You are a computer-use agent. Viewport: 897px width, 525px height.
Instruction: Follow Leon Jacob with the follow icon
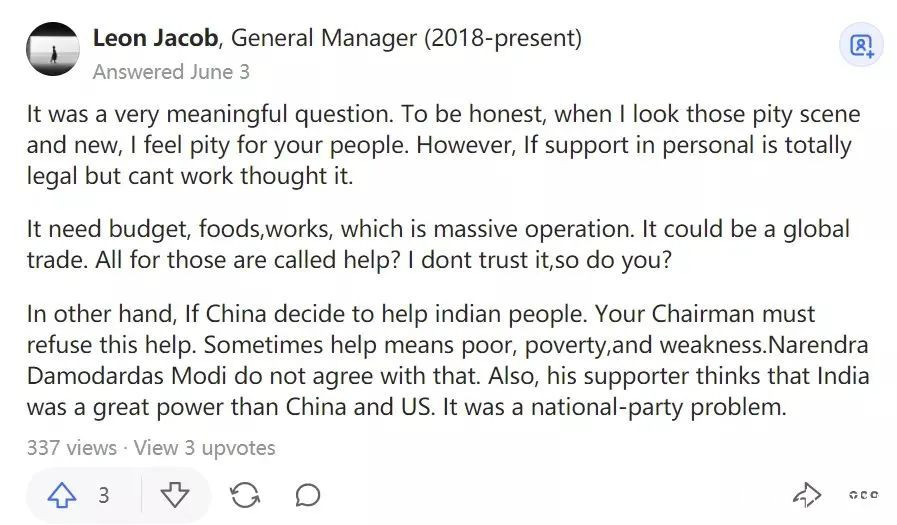[861, 46]
